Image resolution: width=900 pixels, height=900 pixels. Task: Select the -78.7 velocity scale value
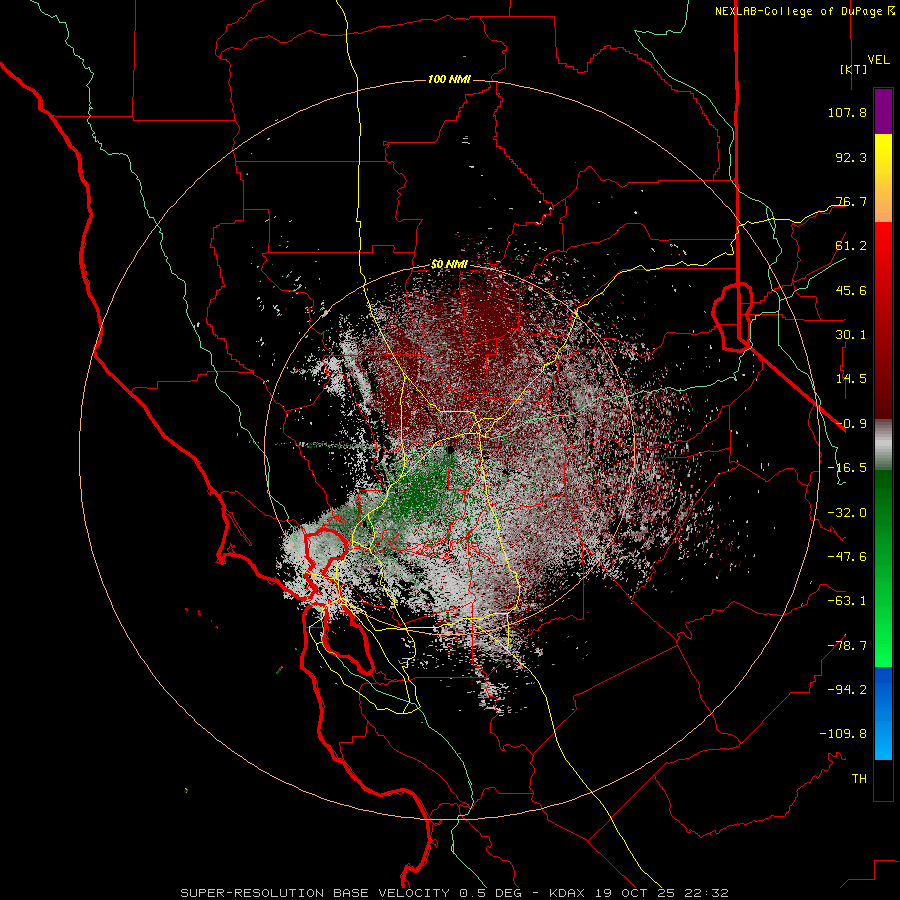847,646
